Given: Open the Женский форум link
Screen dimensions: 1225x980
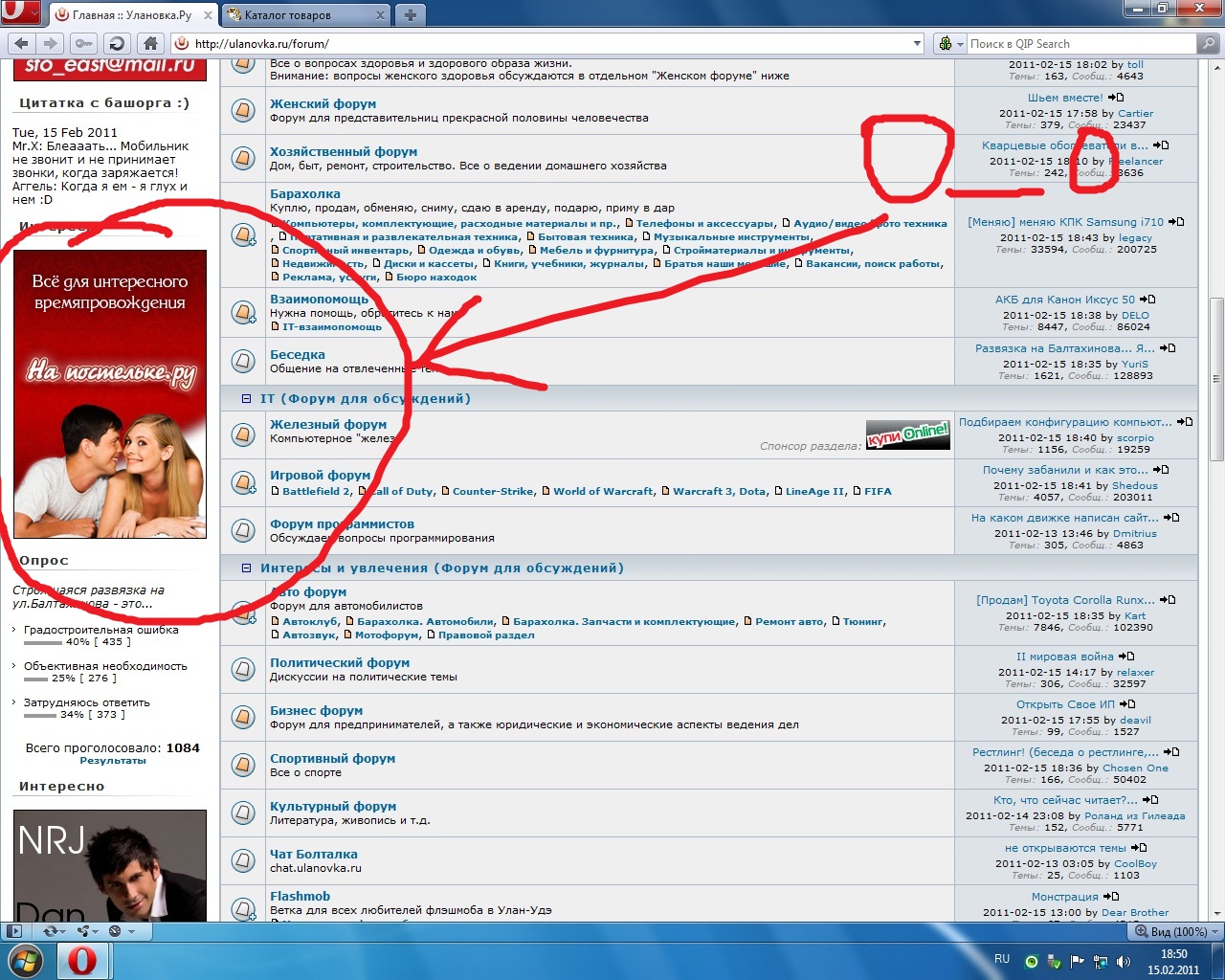Looking at the screenshot, I should coord(323,103).
